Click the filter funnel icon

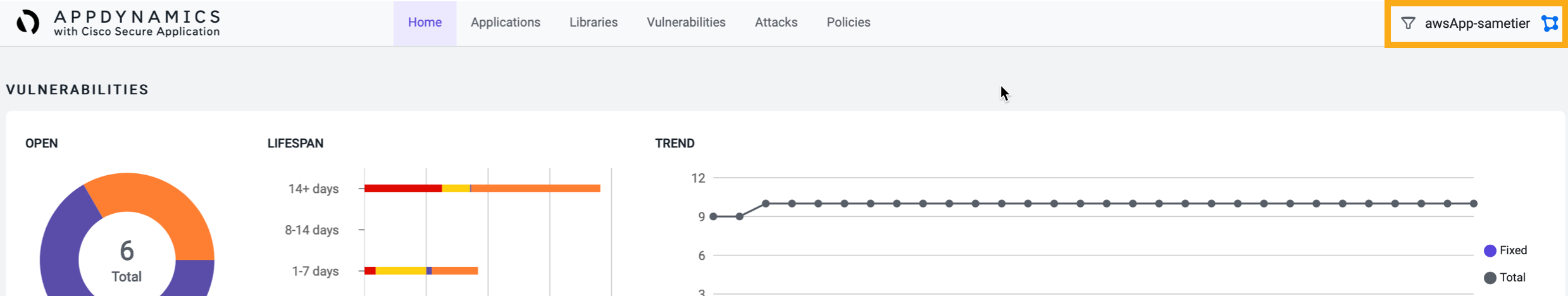[1408, 23]
